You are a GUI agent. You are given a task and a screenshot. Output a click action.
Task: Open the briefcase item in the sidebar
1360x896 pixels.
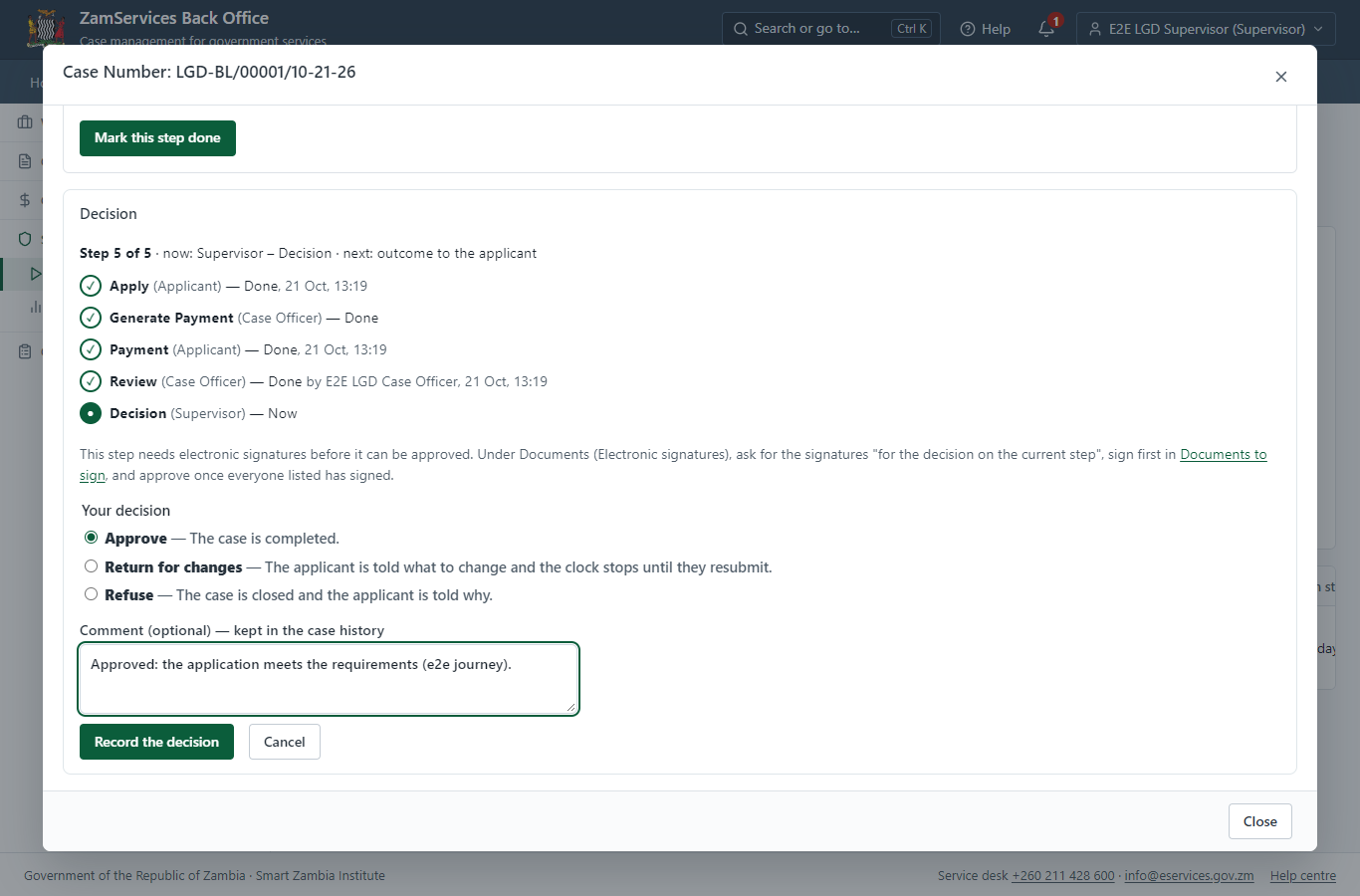tap(26, 122)
